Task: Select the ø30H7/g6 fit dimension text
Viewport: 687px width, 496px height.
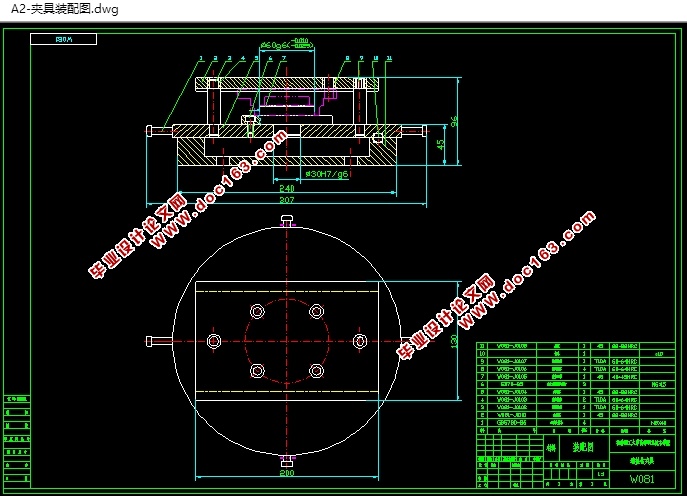Action: coord(327,174)
